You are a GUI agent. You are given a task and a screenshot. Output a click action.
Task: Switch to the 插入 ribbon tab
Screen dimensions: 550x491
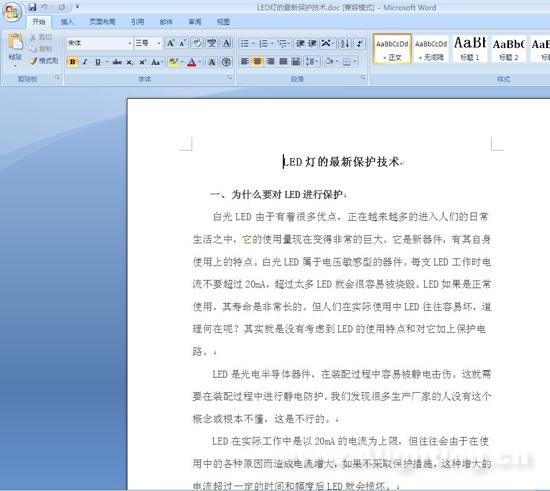(x=67, y=22)
